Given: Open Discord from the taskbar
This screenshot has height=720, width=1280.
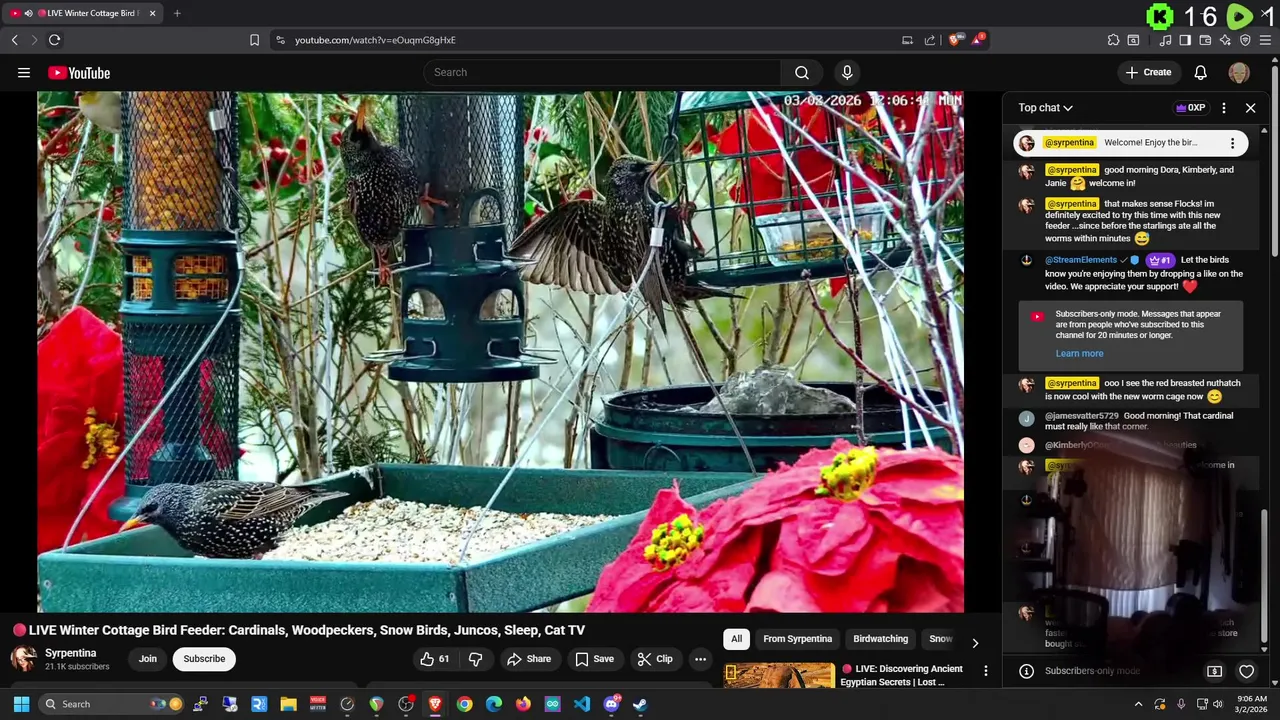Looking at the screenshot, I should [x=611, y=704].
